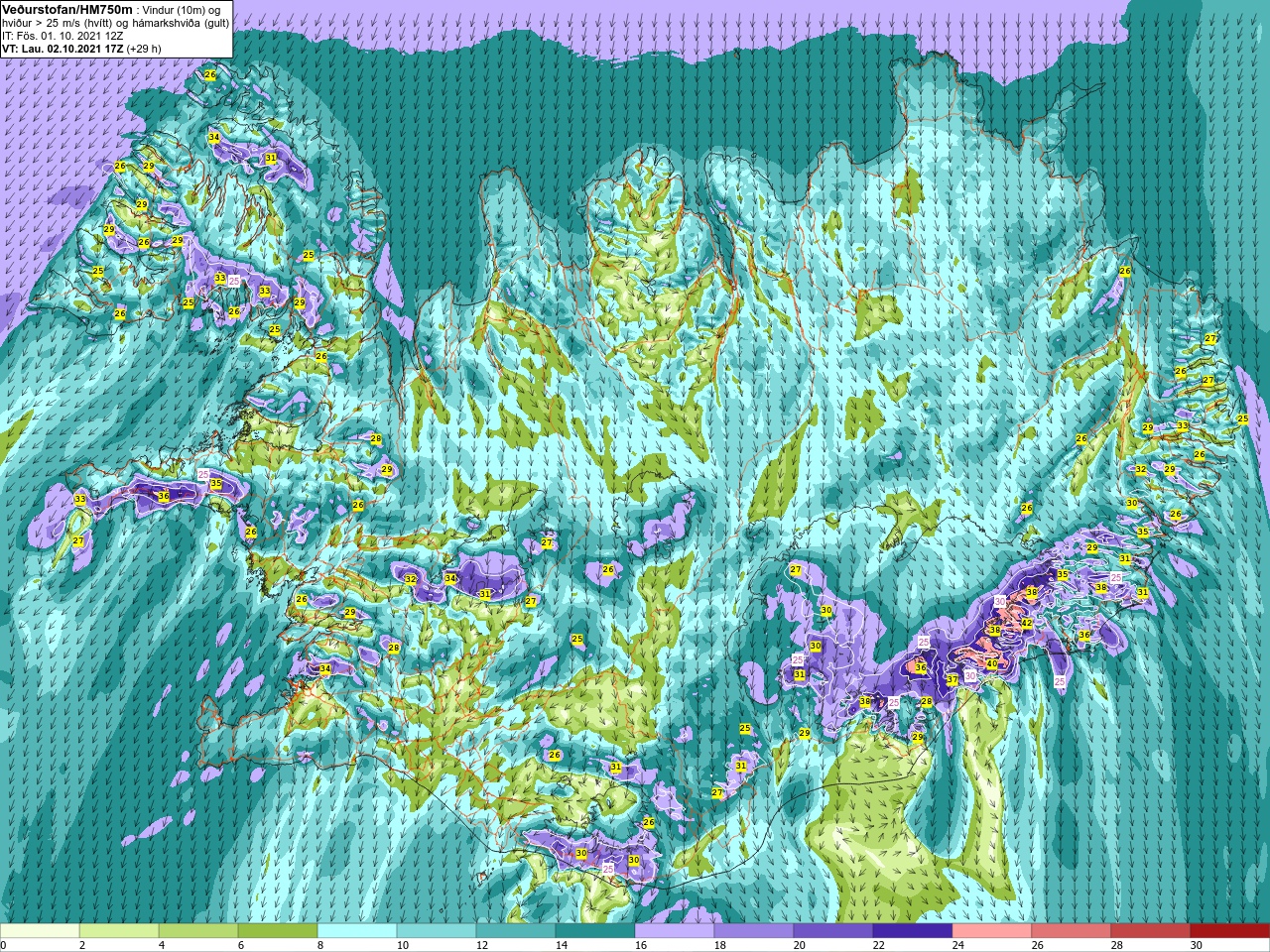The image size is (1270, 952).
Task: Select the 24–26 pink legend swatch
Action: (x=992, y=931)
